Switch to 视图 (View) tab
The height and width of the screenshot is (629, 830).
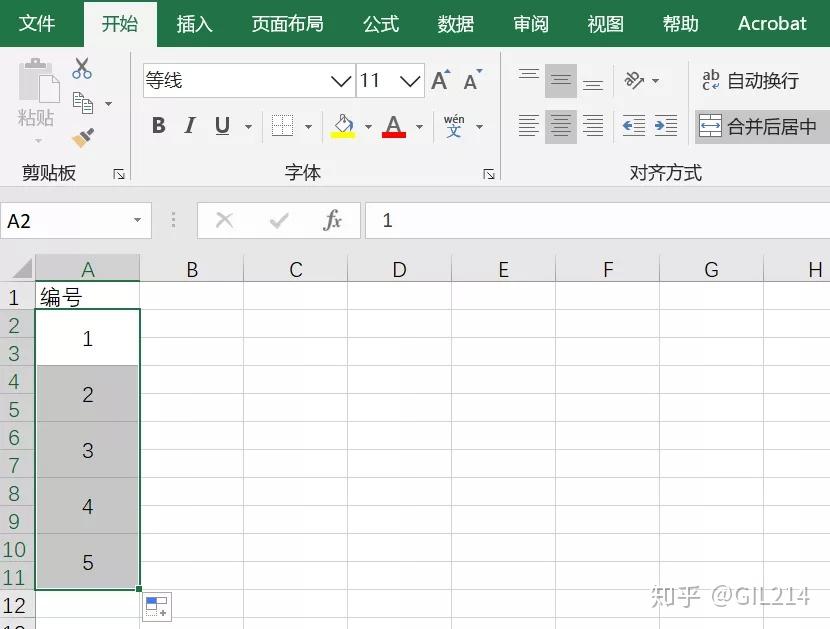[605, 23]
